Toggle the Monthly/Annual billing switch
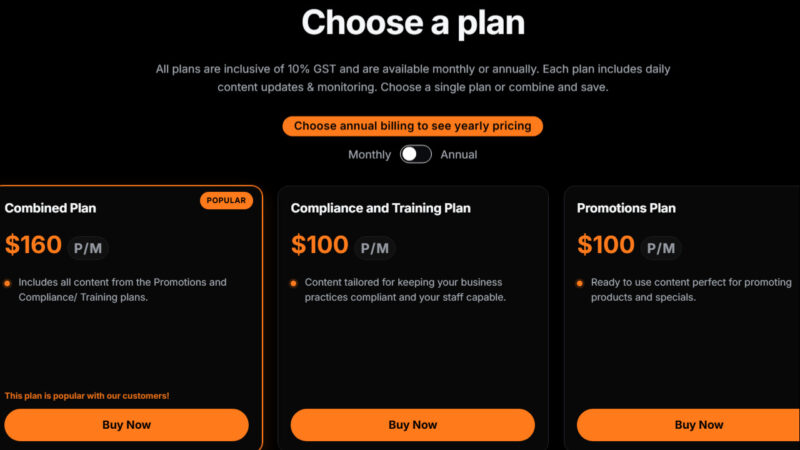The image size is (800, 450). click(x=415, y=154)
